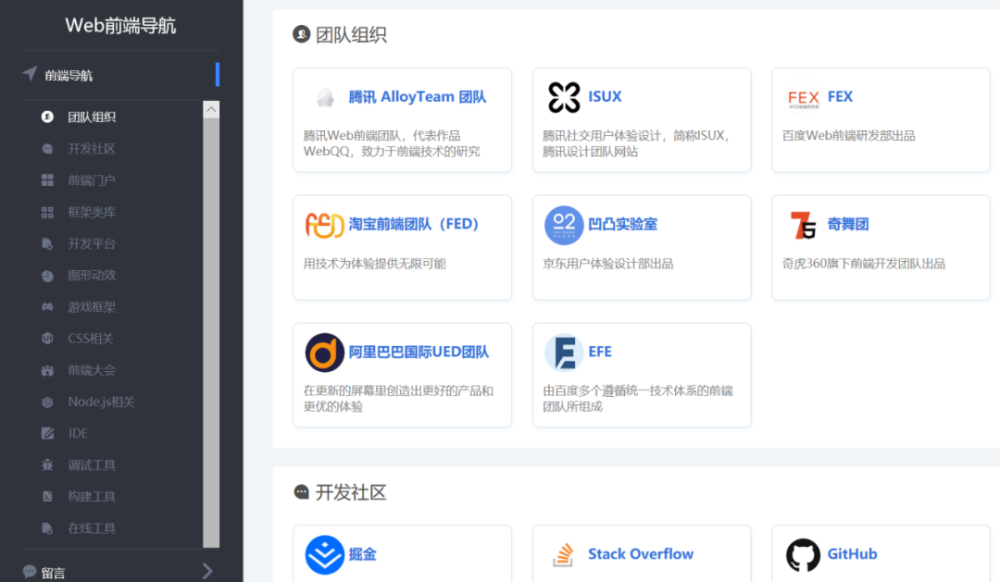Screen dimensions: 1000x582
Task: Click description 京东用户体验设计部出品
Action: [x=608, y=264]
